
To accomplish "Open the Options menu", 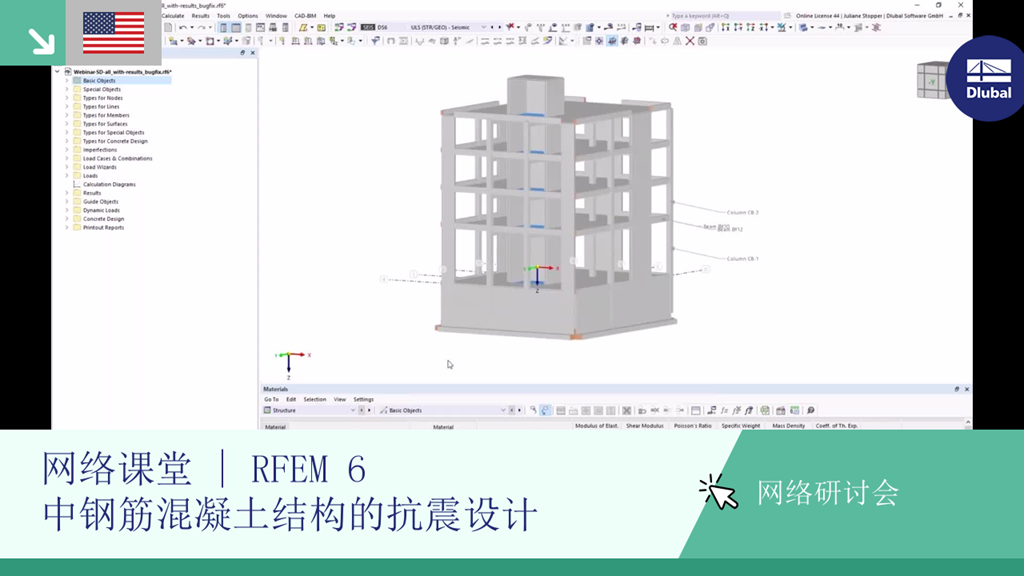I will tap(248, 16).
